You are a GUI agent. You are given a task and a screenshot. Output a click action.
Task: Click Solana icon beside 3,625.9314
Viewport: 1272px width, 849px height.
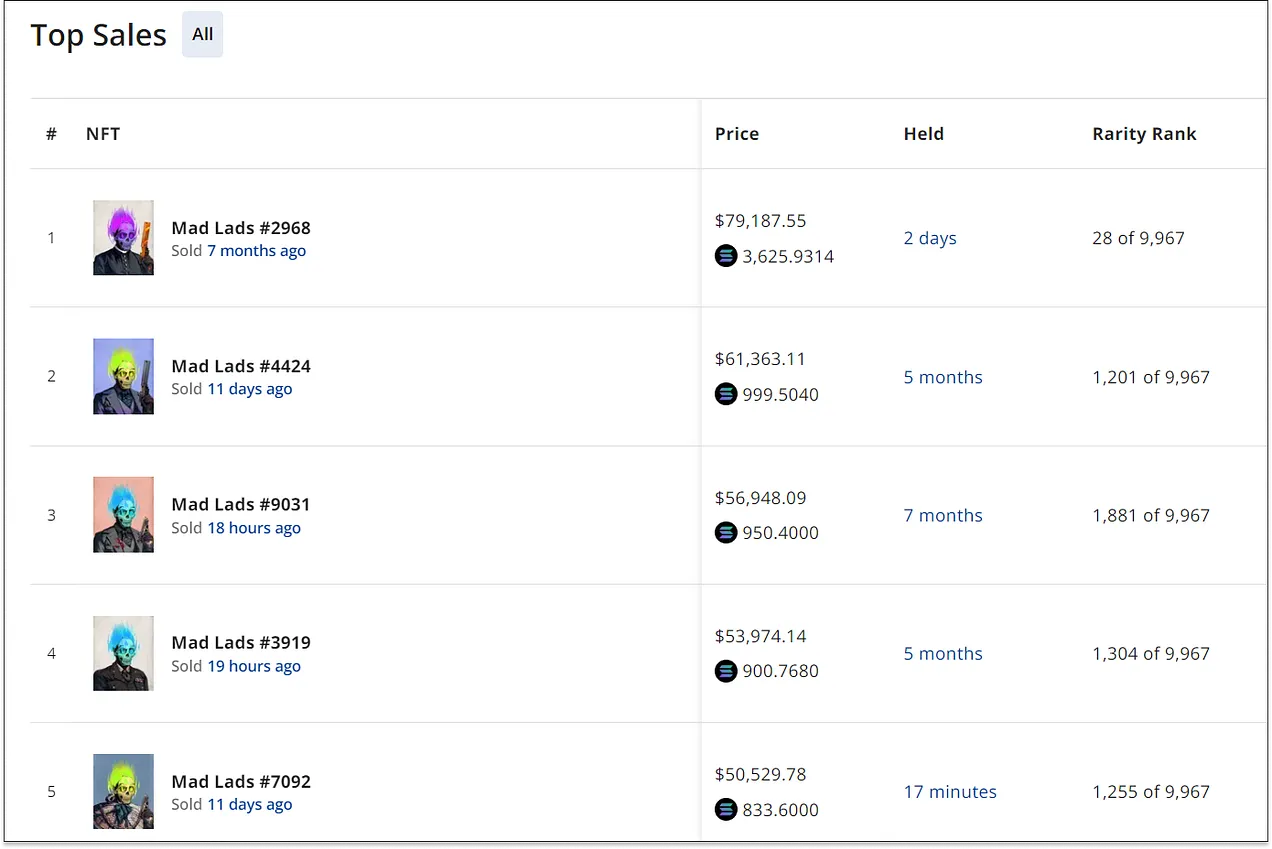tap(726, 256)
